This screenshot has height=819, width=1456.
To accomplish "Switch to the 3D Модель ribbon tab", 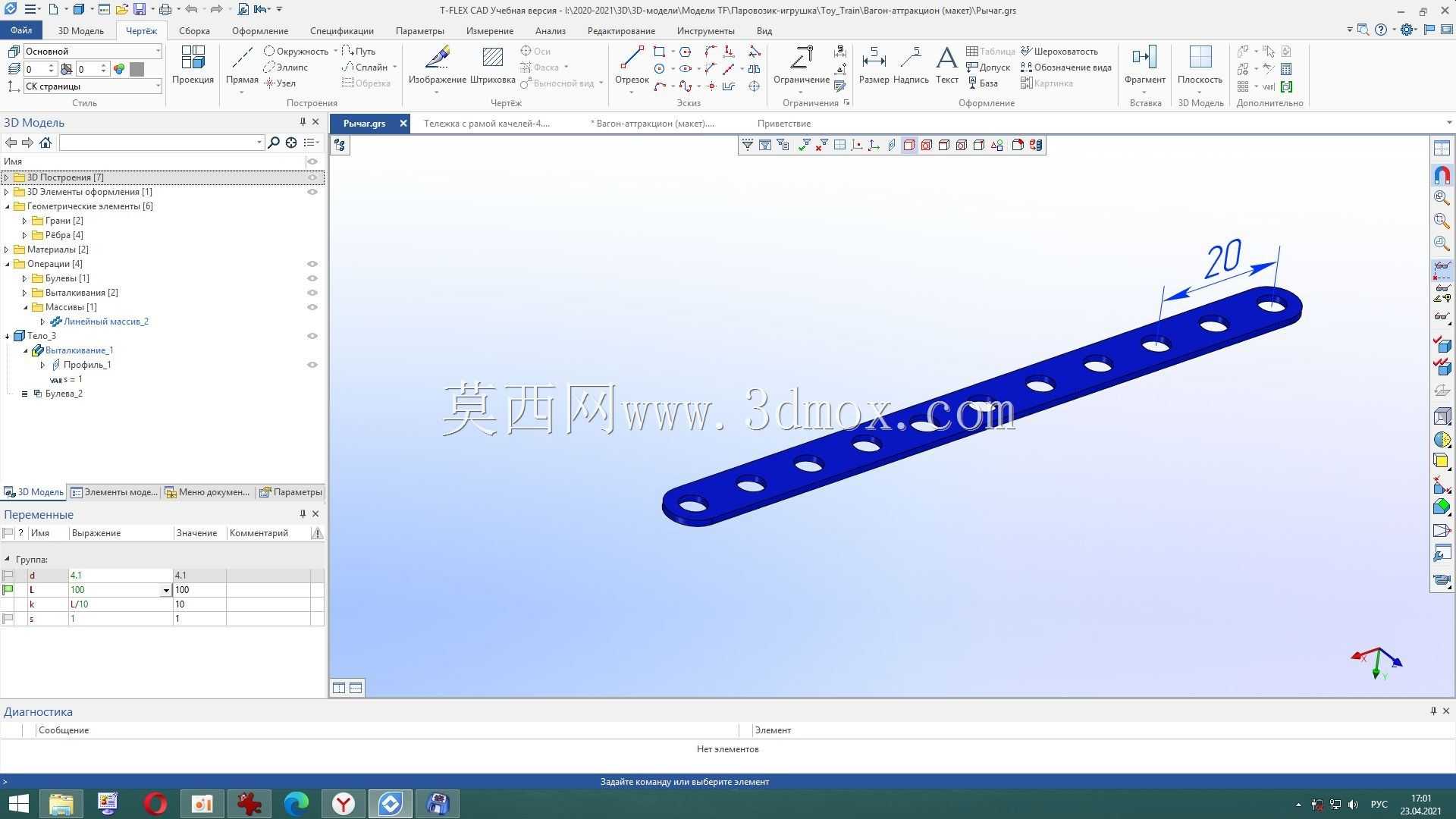I will pos(80,31).
